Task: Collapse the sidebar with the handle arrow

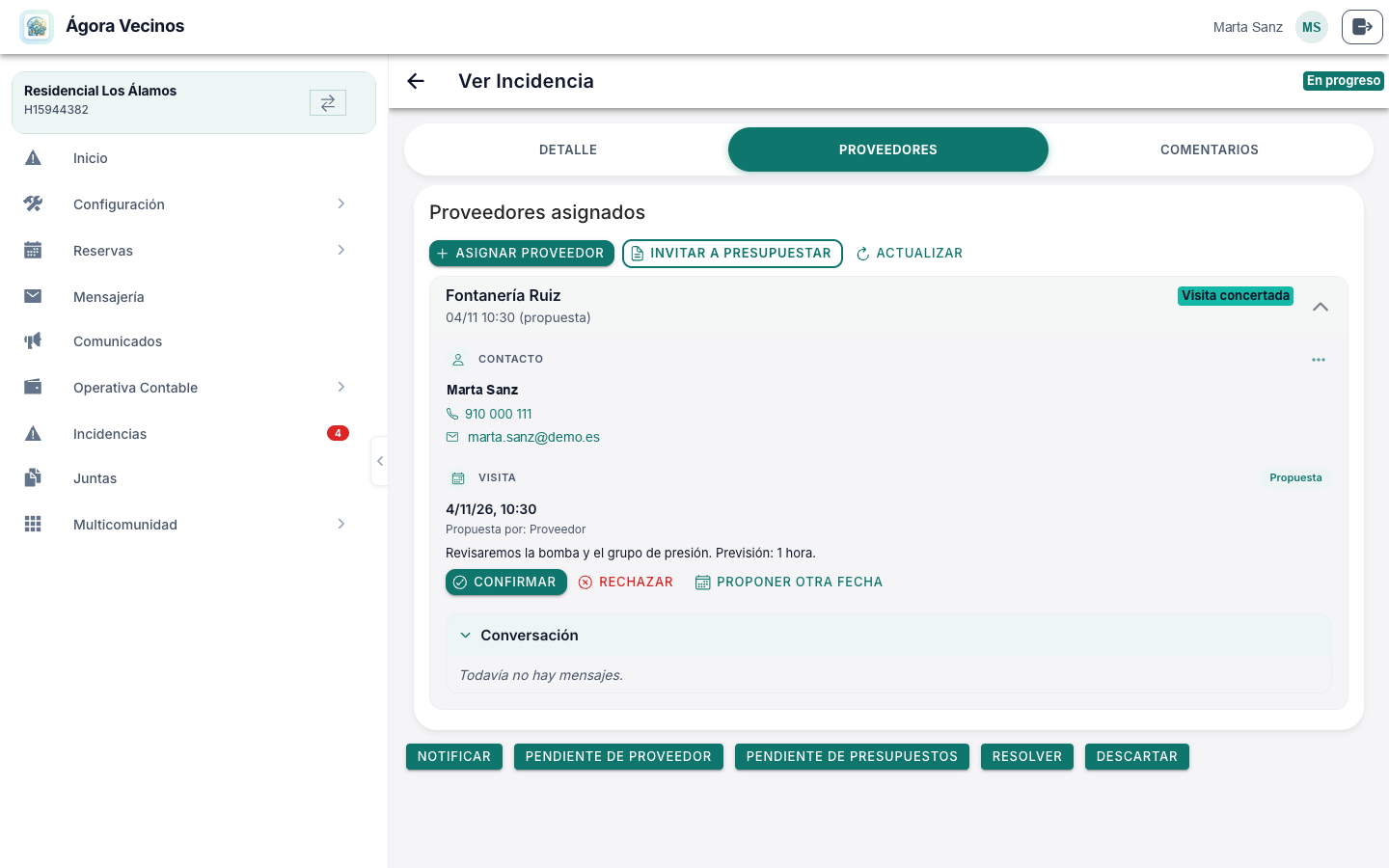Action: (x=380, y=461)
